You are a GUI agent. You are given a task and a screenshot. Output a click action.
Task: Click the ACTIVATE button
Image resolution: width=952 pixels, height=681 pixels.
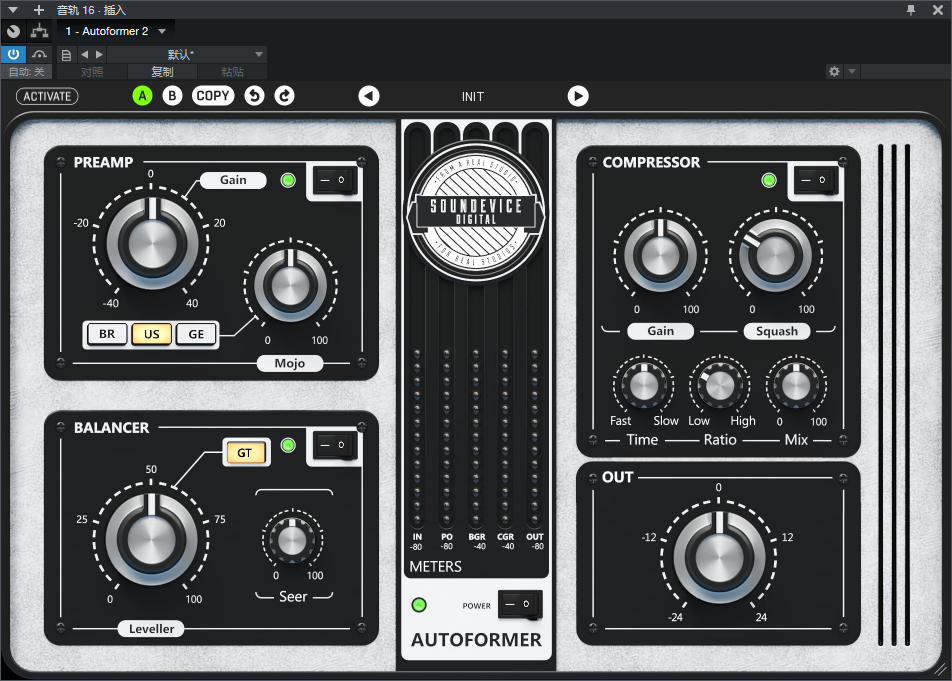click(x=47, y=96)
